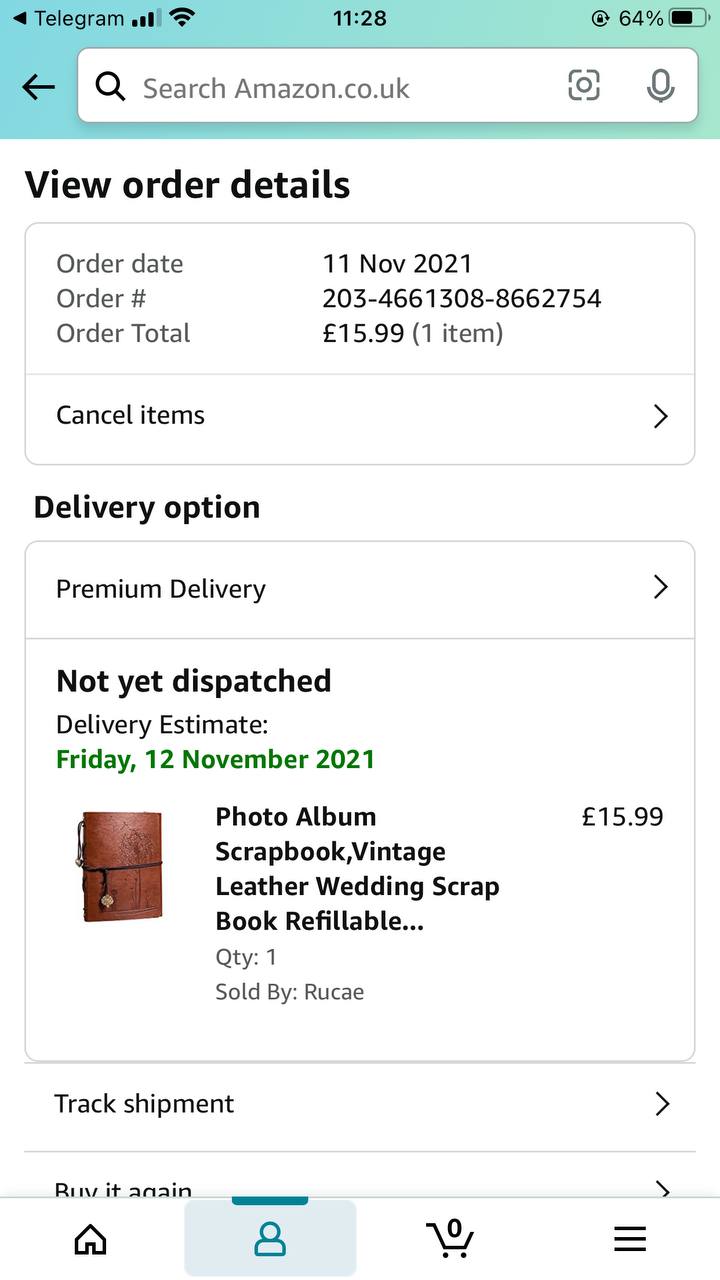Open Cancel items option
The image size is (720, 1280).
click(130, 415)
